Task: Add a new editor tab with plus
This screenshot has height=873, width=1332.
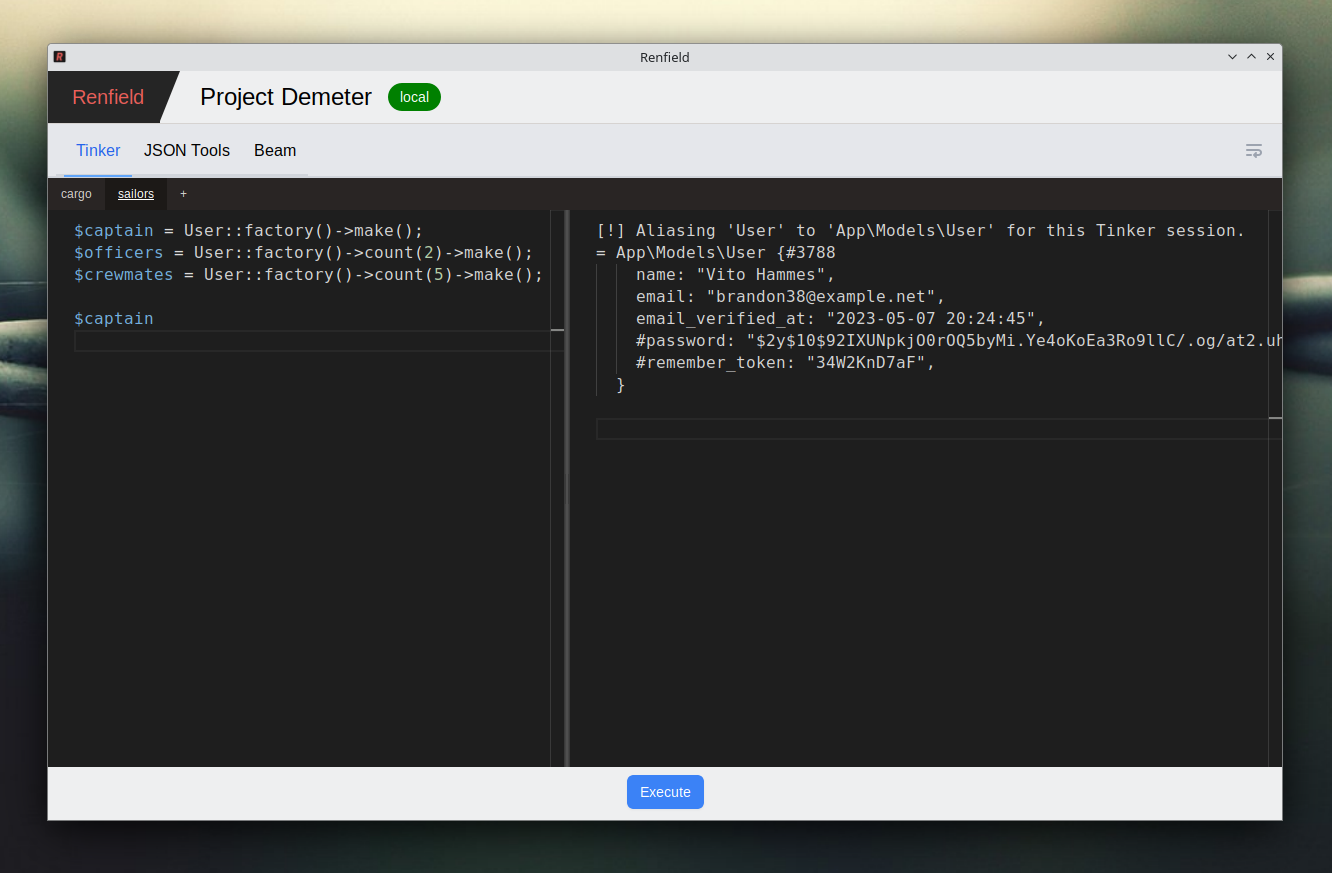Action: (183, 194)
